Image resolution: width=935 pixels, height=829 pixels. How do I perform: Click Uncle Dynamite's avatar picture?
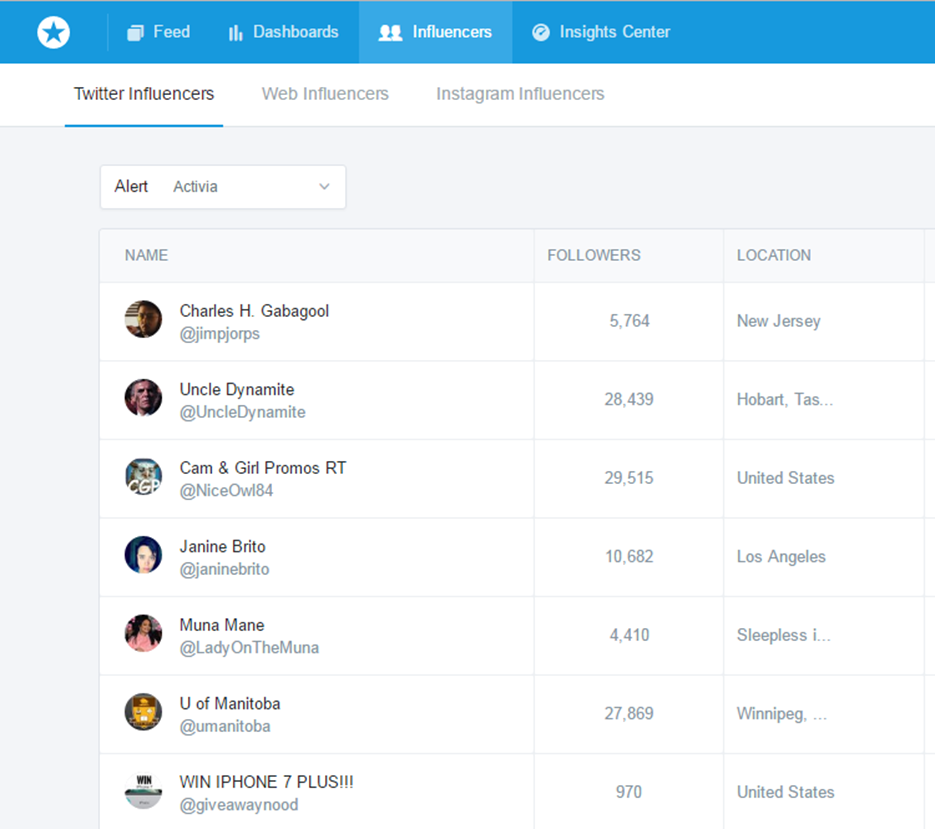[x=143, y=398]
